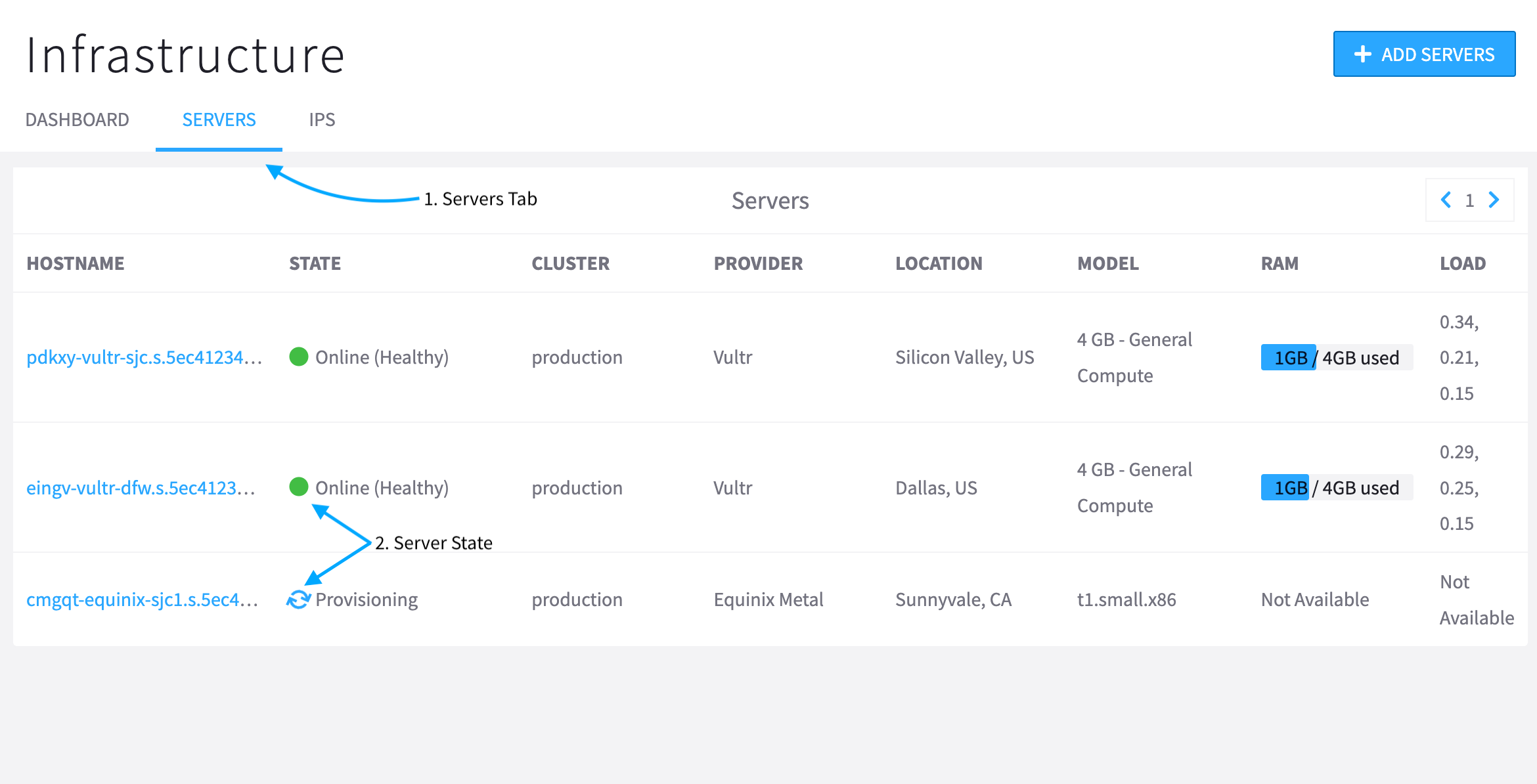Image resolution: width=1537 pixels, height=784 pixels.
Task: Click Vultr provider for pdkxy-vultr-sjc row
Action: click(733, 357)
